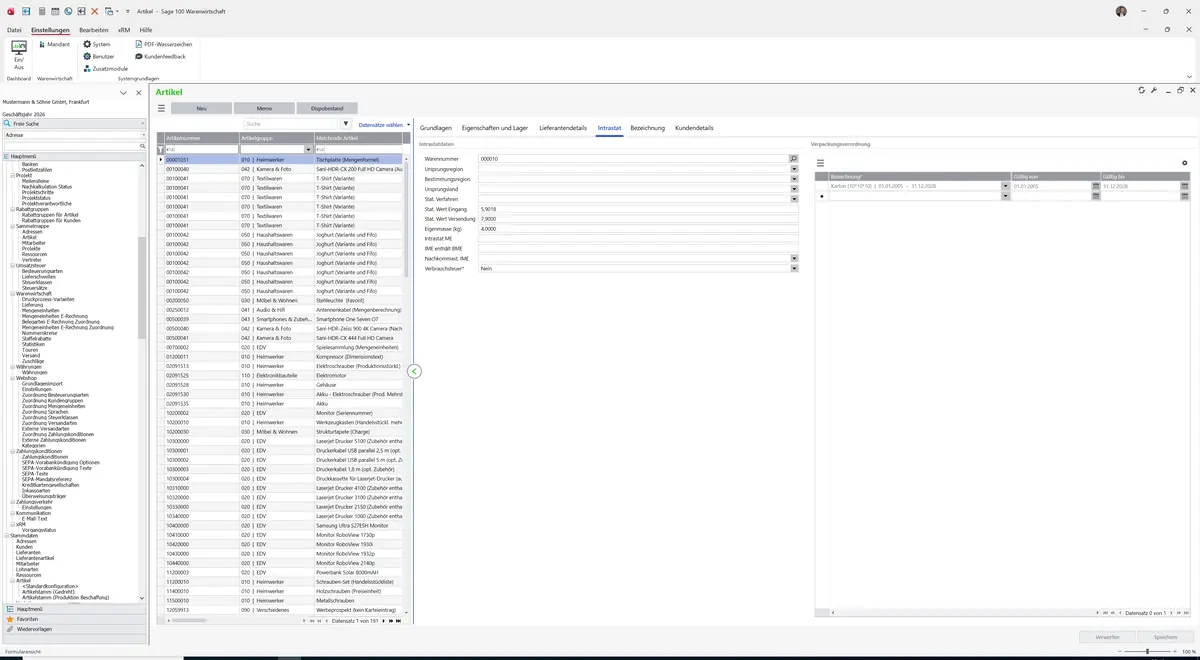
Task: Open the Wiedervorlagen panel
Action: click(75, 629)
